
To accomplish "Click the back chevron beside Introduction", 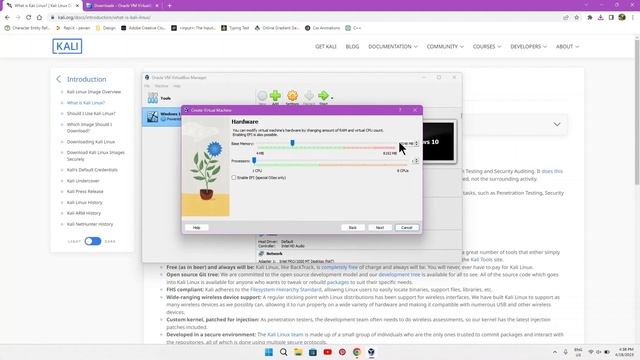I will [x=58, y=79].
